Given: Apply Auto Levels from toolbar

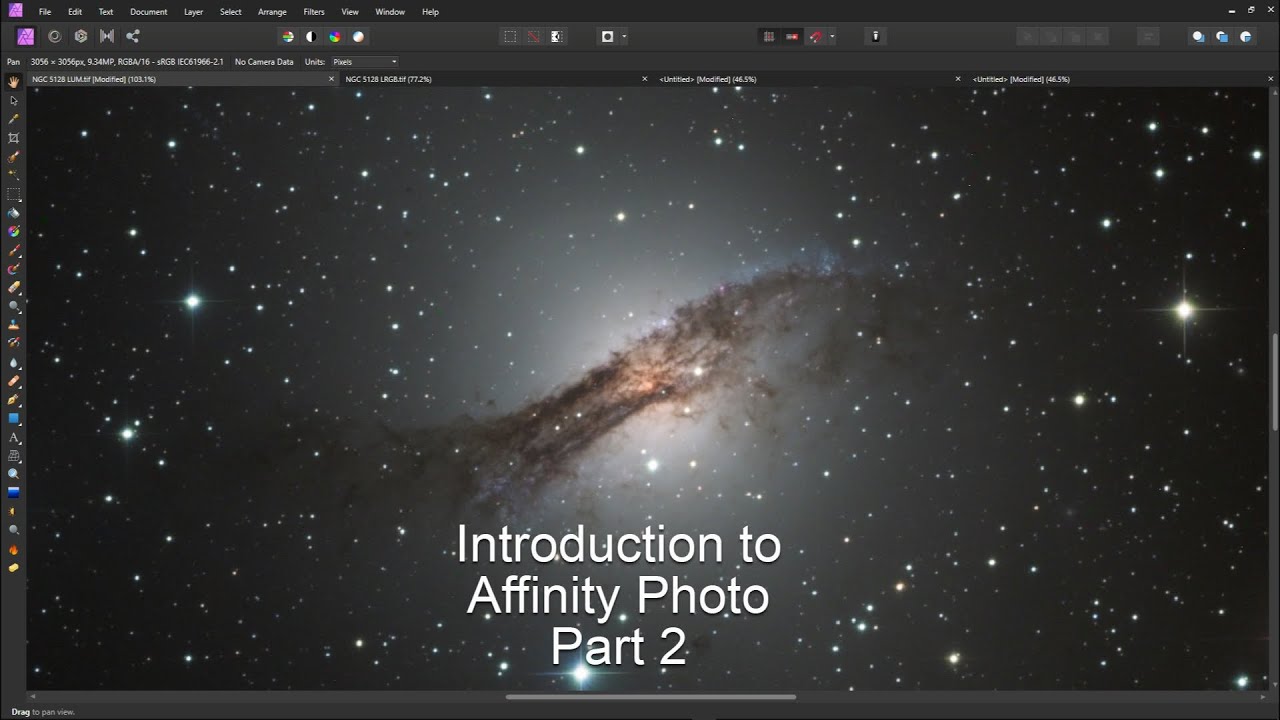Looking at the screenshot, I should pos(288,36).
